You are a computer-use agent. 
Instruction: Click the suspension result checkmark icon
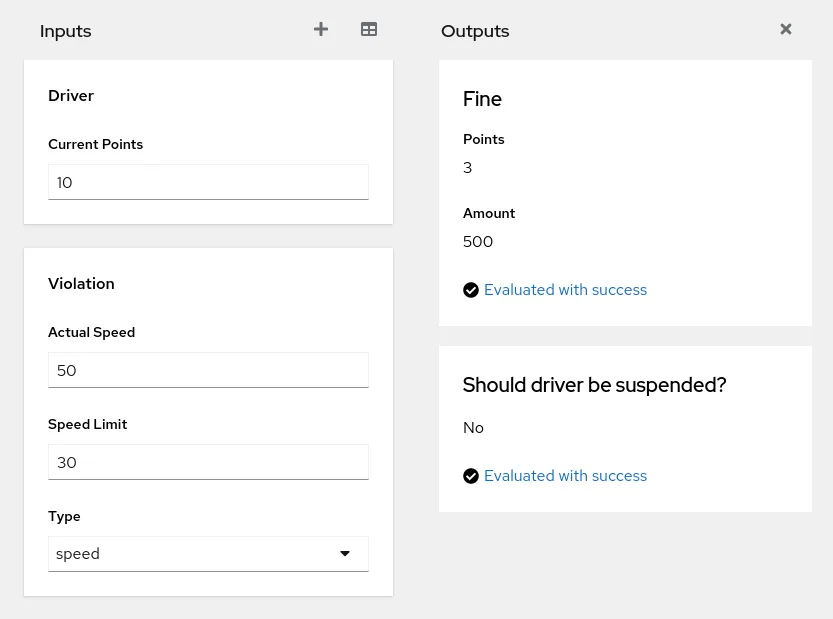[471, 476]
